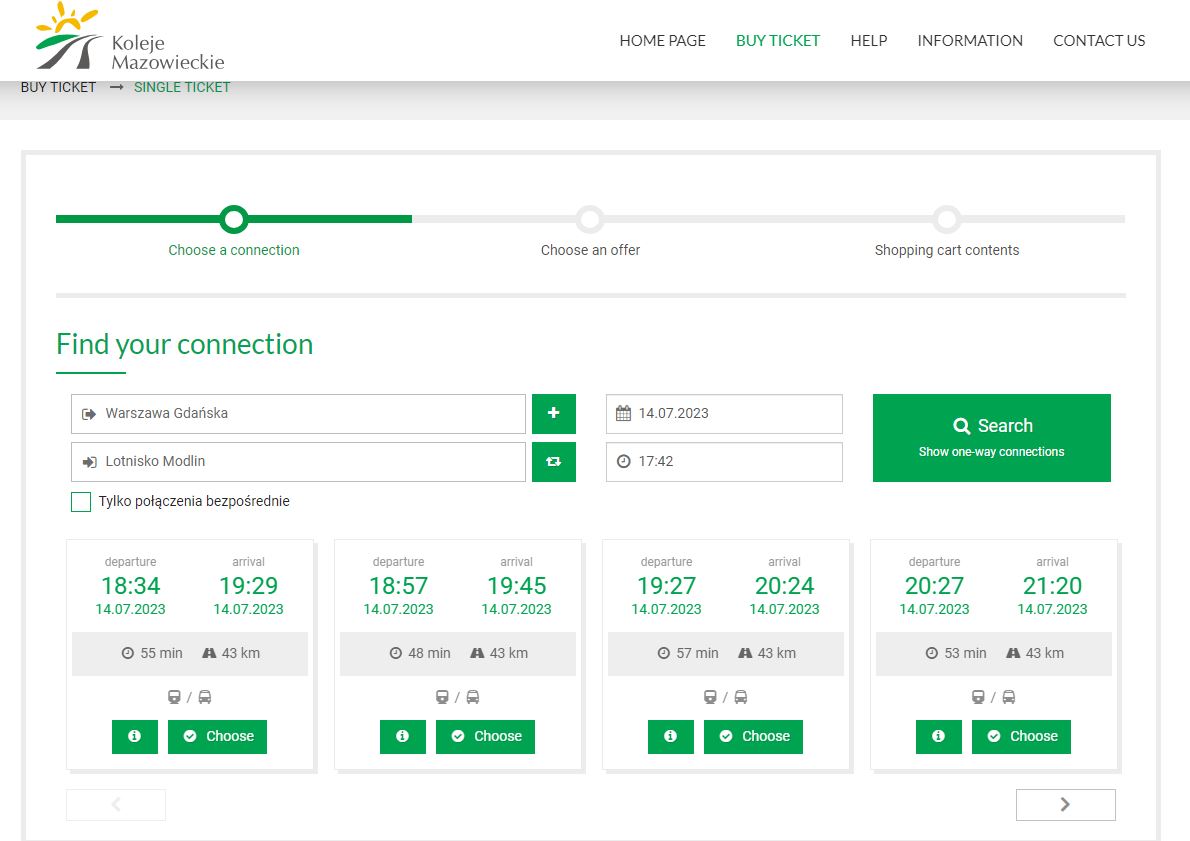Open the date field 14.07.2023
1190x841 pixels.
724,414
